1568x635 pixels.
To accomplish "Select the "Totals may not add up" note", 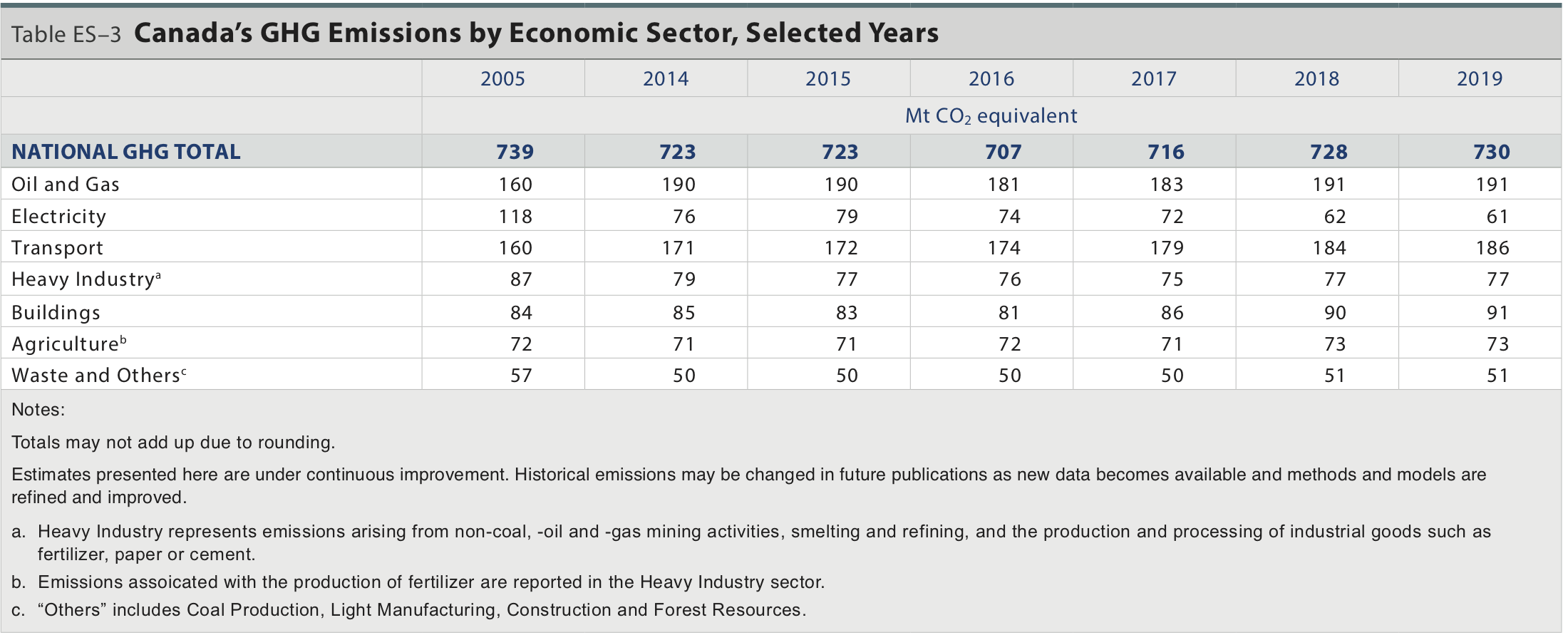I will [x=173, y=443].
